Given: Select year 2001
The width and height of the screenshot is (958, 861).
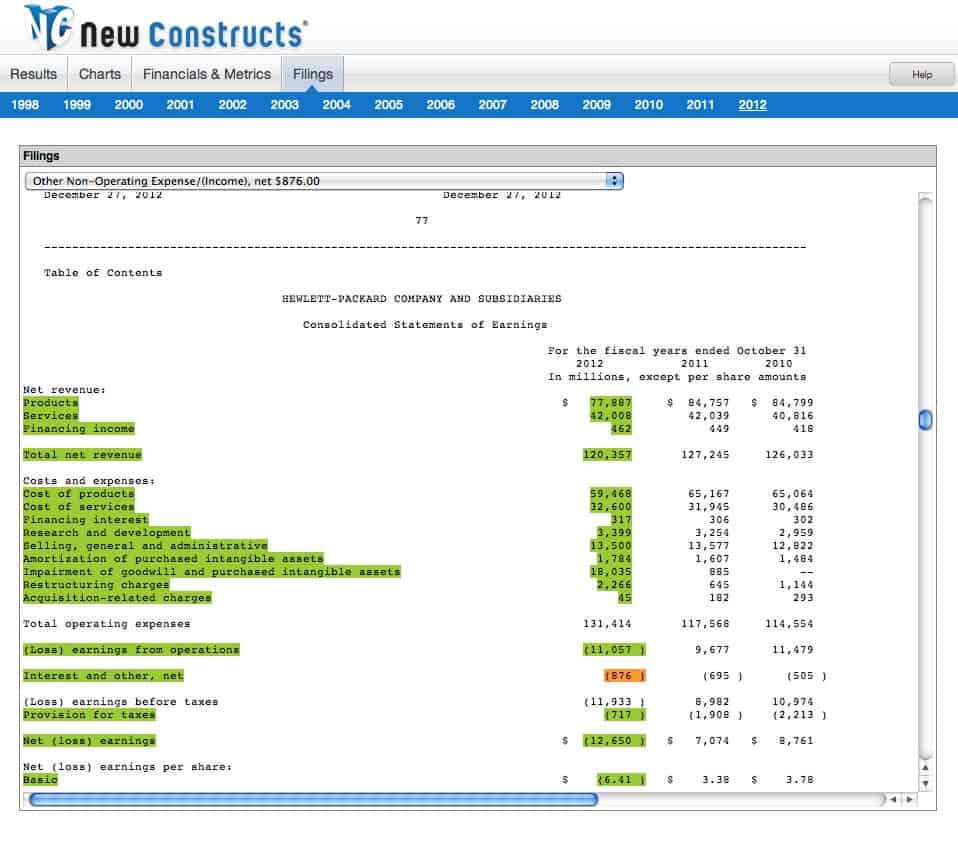Looking at the screenshot, I should 181,104.
